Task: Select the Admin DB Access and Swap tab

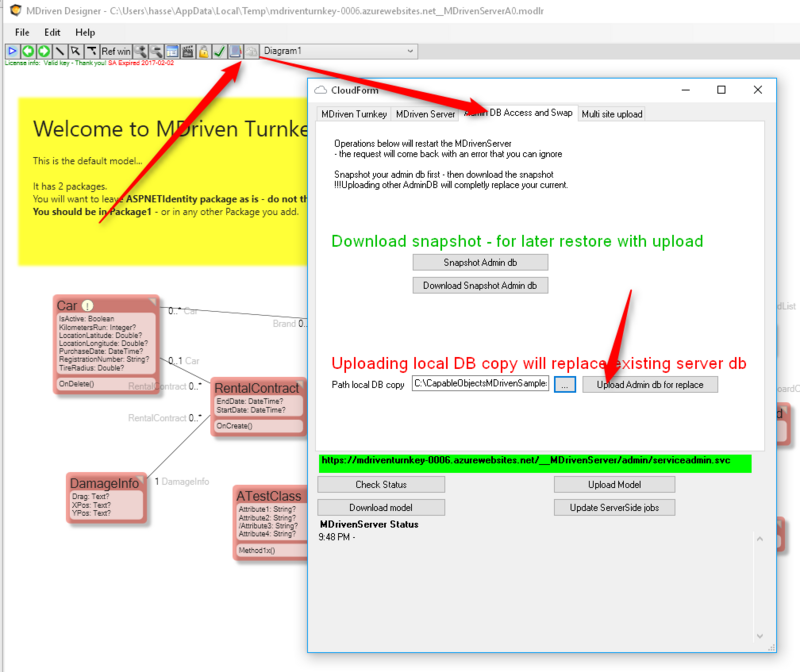Action: click(519, 113)
